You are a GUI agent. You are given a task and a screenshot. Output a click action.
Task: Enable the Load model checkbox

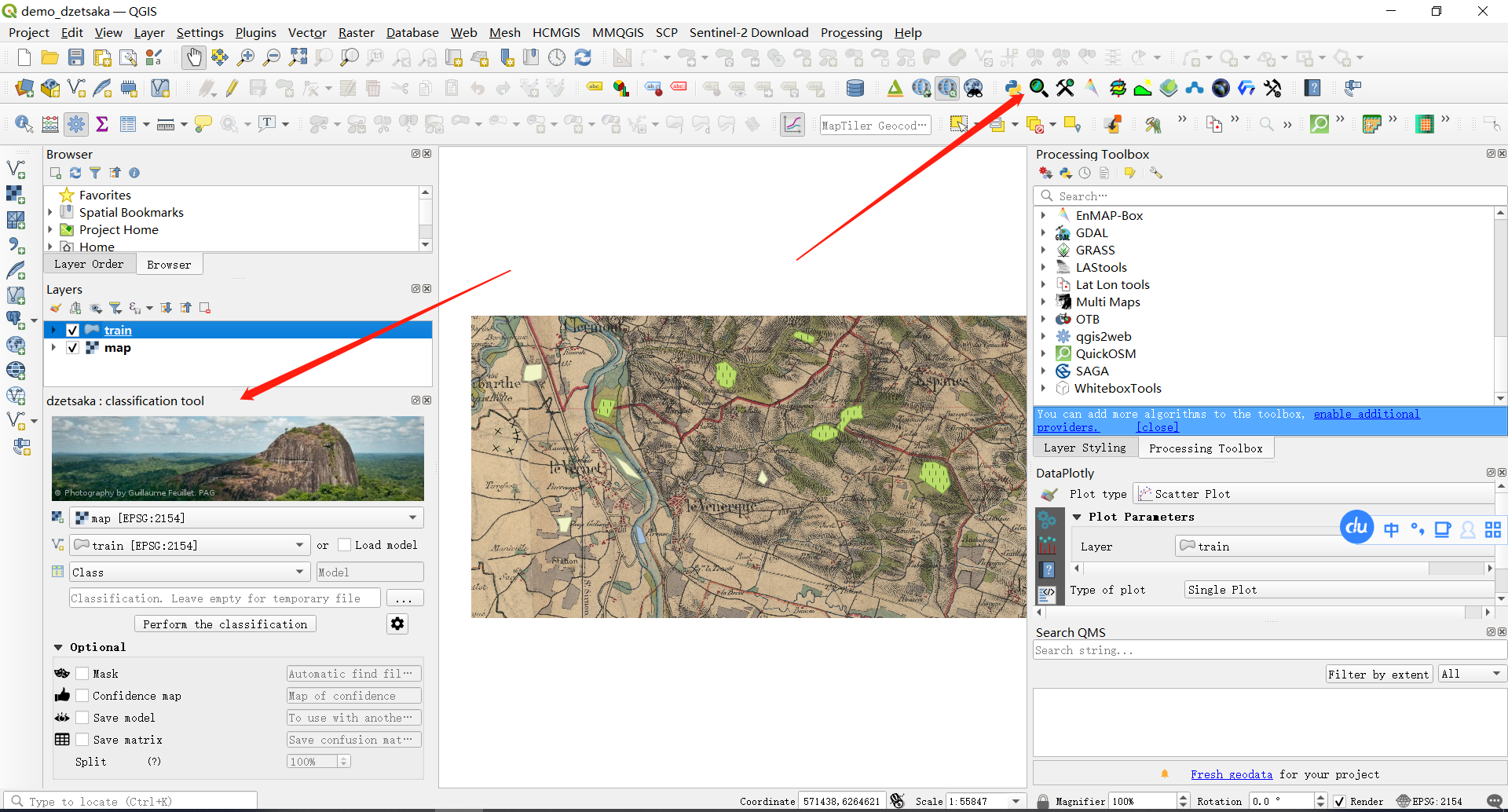tap(344, 544)
